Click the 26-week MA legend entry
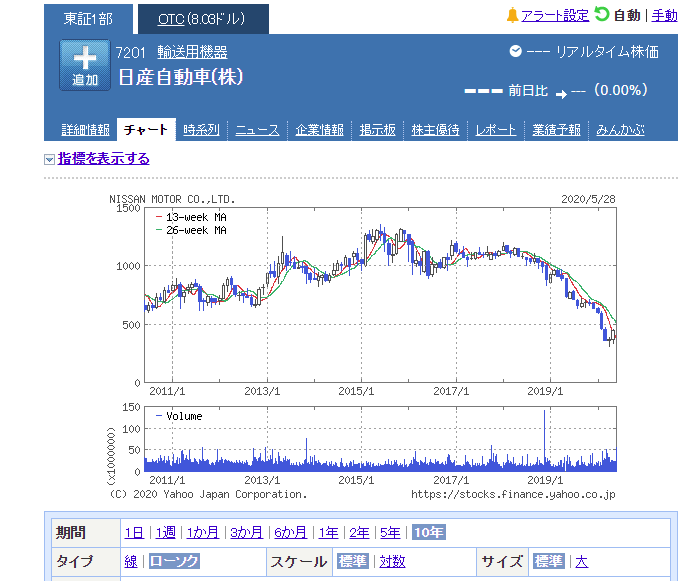This screenshot has height=581, width=684. tap(192, 230)
